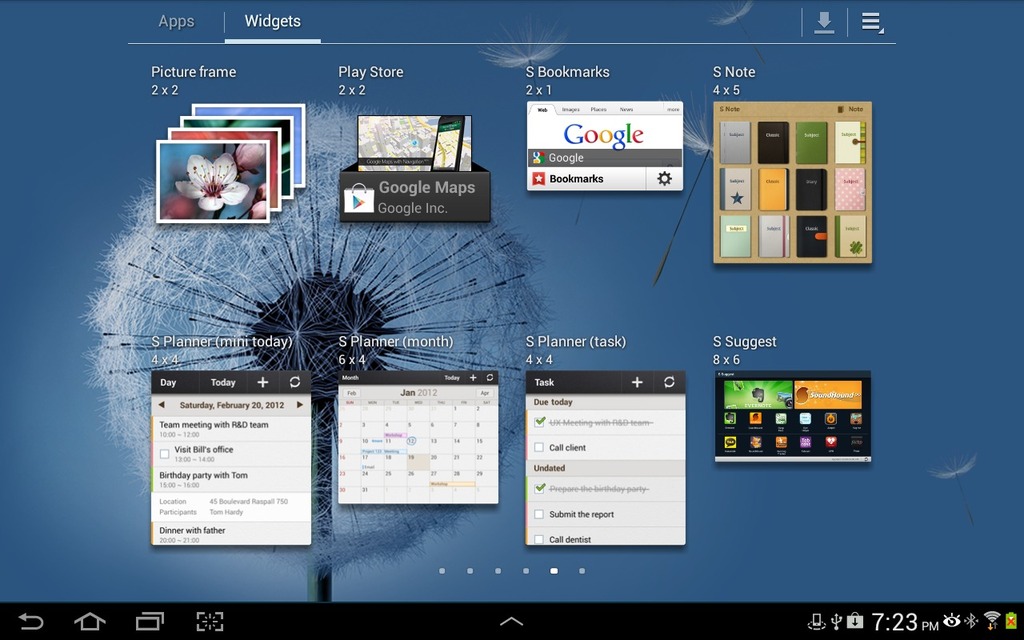The image size is (1024, 640).
Task: Tap the screen capture icon in navigation bar
Action: 210,621
